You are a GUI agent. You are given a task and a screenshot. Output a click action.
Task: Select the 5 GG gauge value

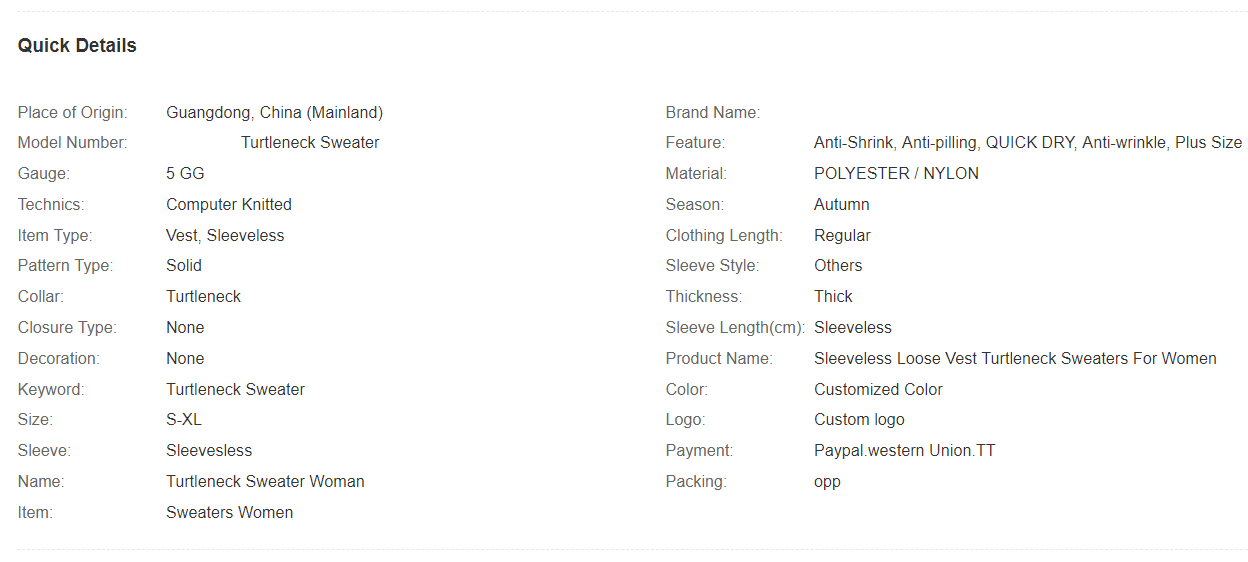click(x=185, y=174)
